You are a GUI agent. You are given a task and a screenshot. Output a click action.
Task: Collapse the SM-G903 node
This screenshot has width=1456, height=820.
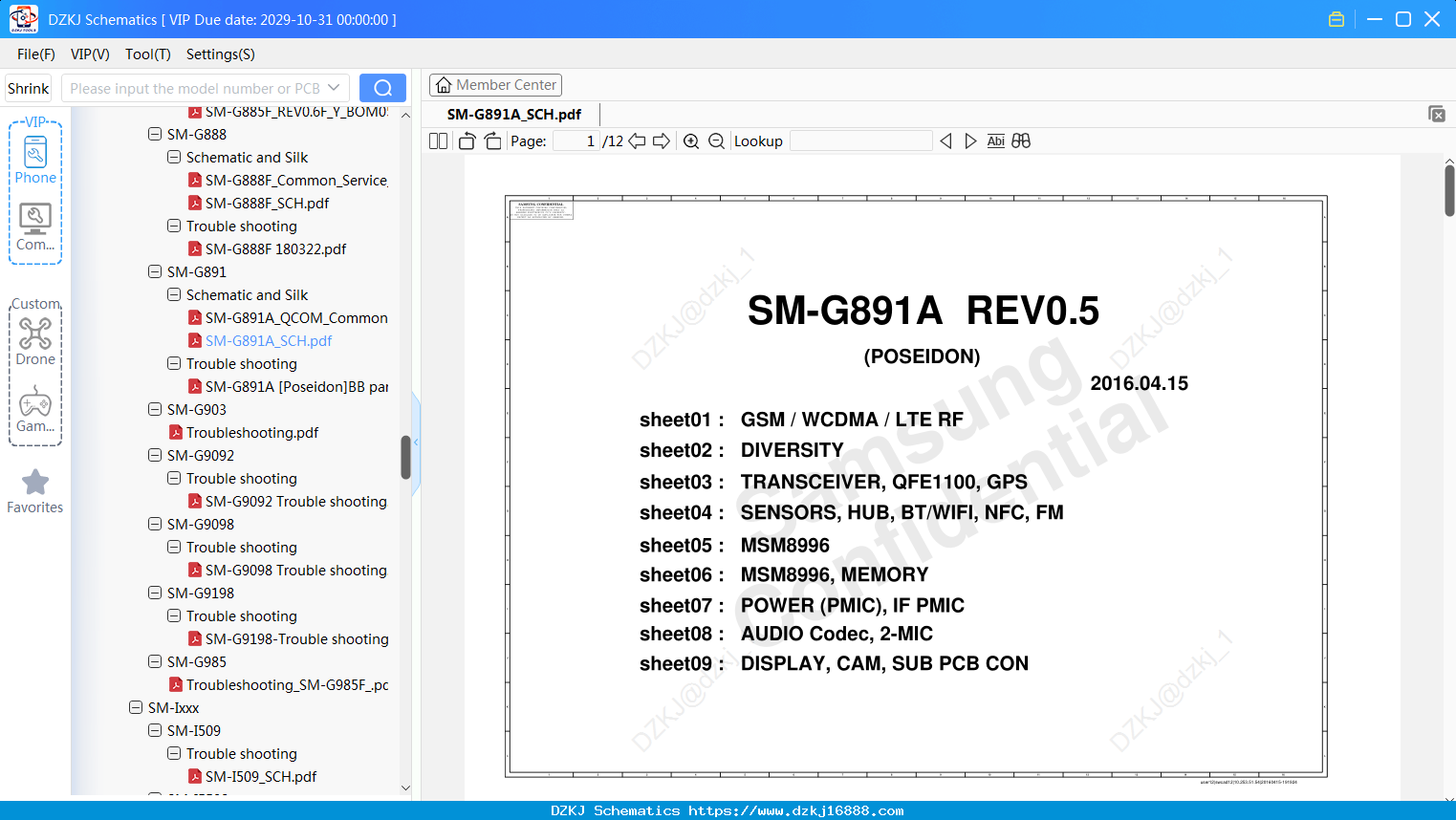tap(155, 409)
